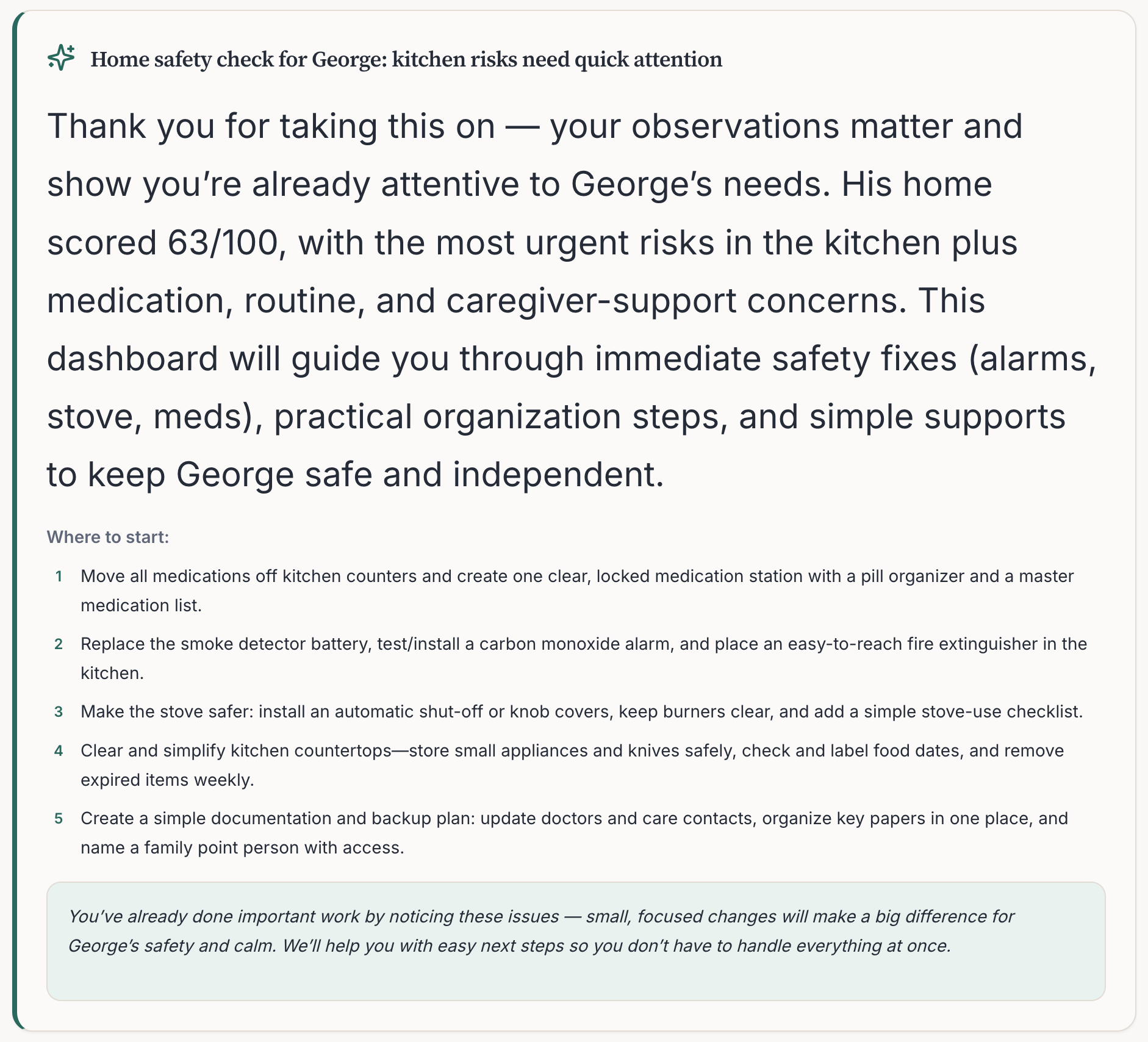
Task: Click the sparkle icon beside the heading
Action: coord(61,58)
